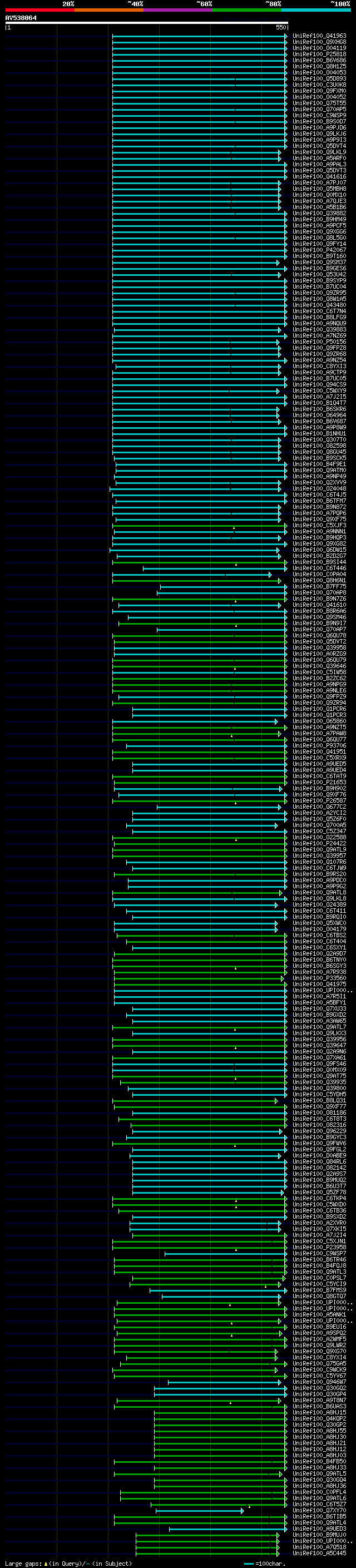Screen dimensions: 356x1568
Task: Open hit UniRef100_O04119
Action: pos(319,48)
